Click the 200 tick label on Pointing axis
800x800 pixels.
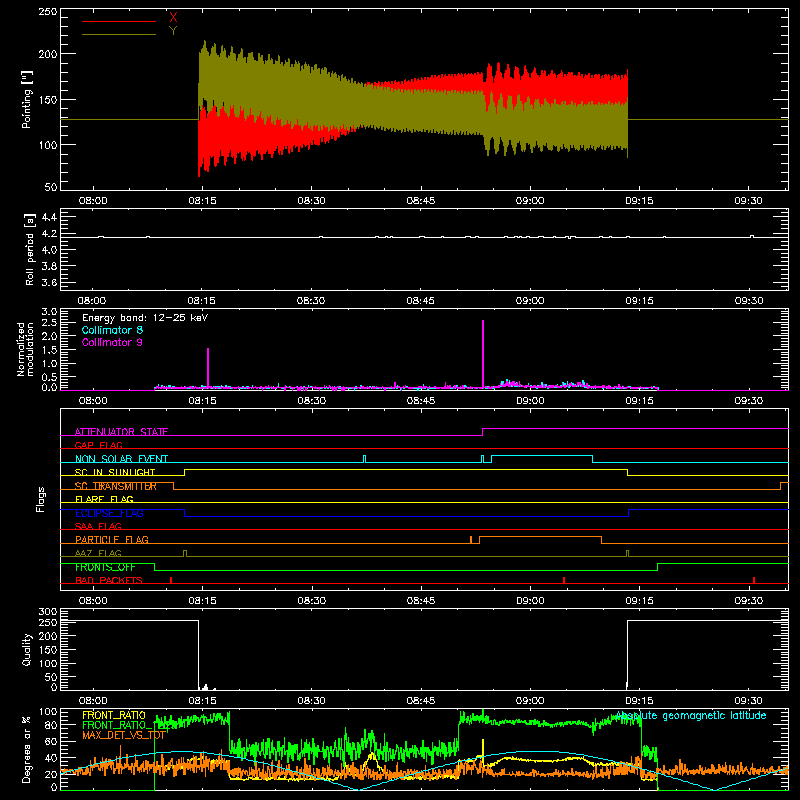(x=48, y=54)
